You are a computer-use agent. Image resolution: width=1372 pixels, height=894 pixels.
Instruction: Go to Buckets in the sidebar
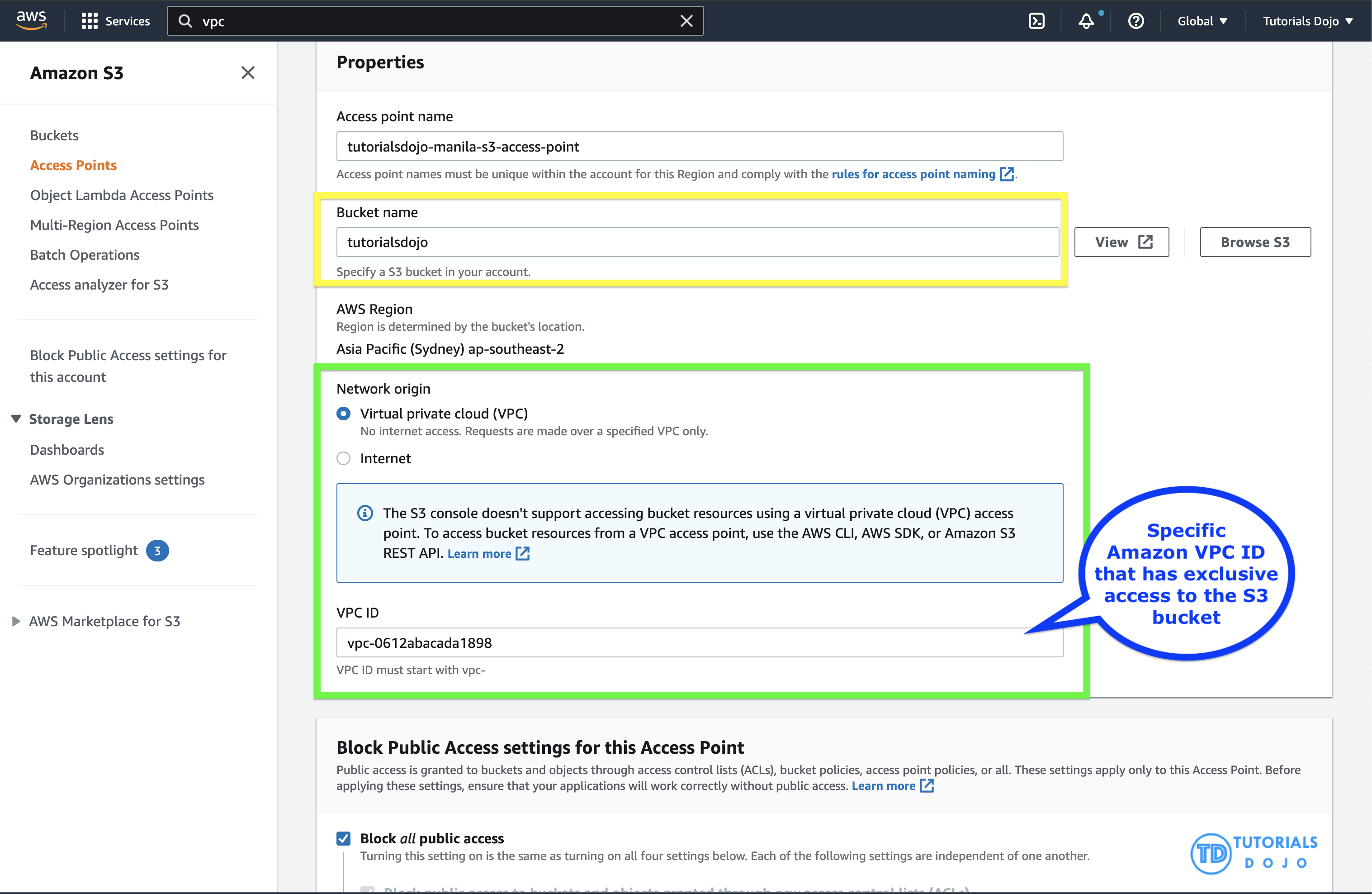click(x=54, y=135)
